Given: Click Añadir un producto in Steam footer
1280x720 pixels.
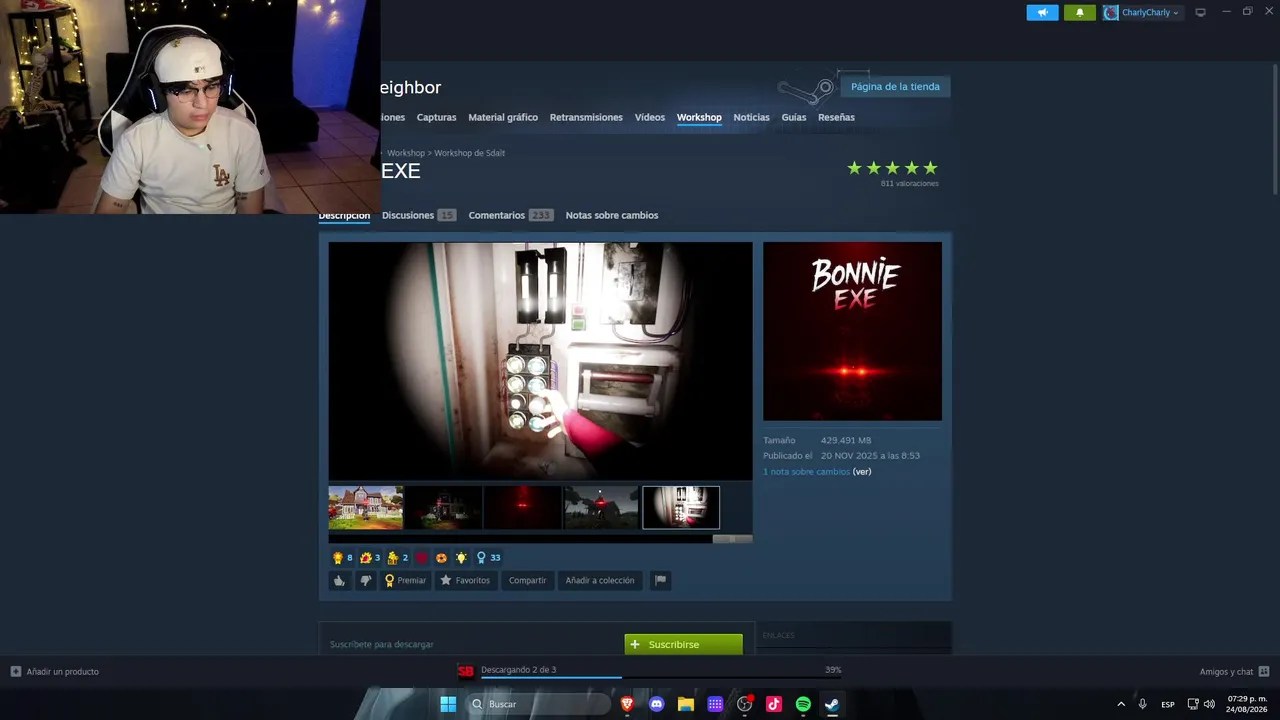Looking at the screenshot, I should (55, 671).
